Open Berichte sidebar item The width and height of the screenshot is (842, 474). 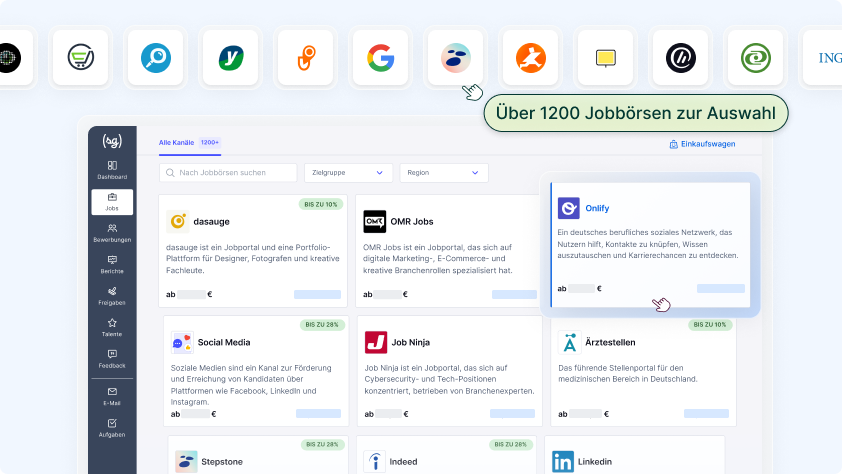[112, 265]
